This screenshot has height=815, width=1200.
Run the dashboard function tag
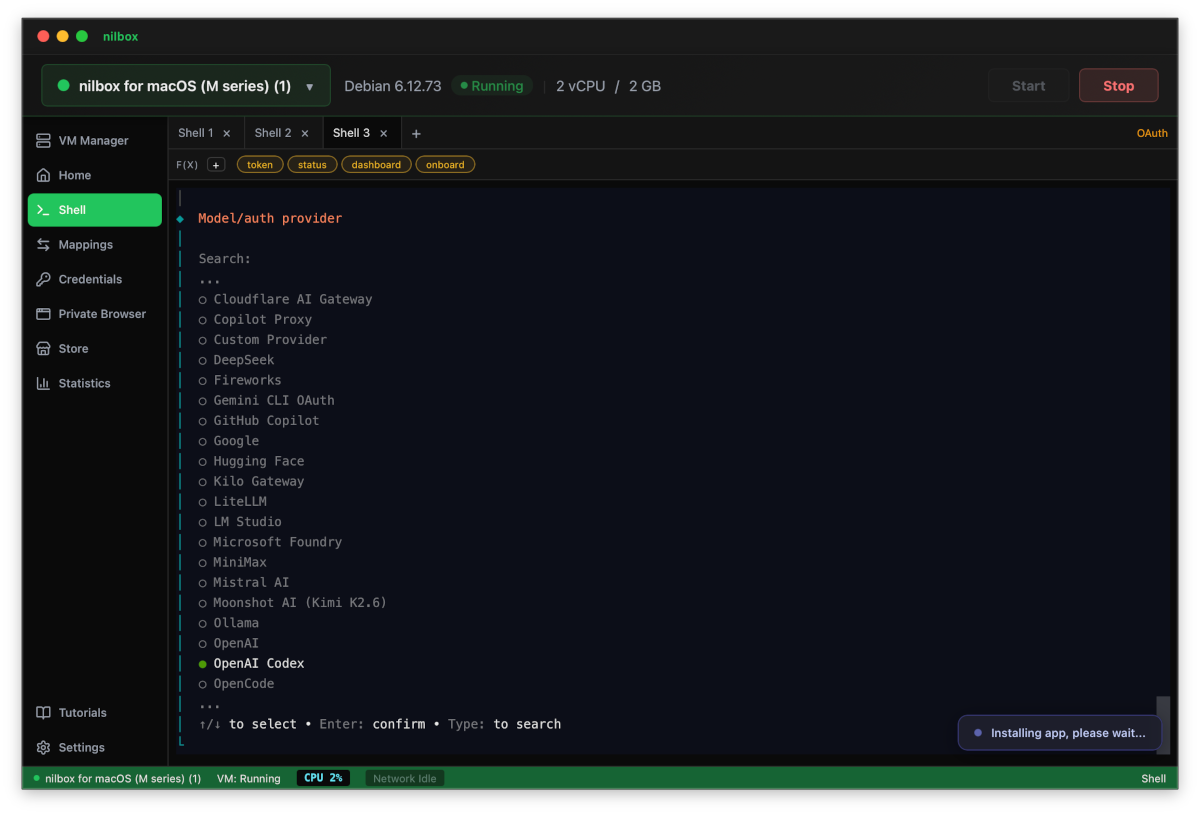pos(376,164)
